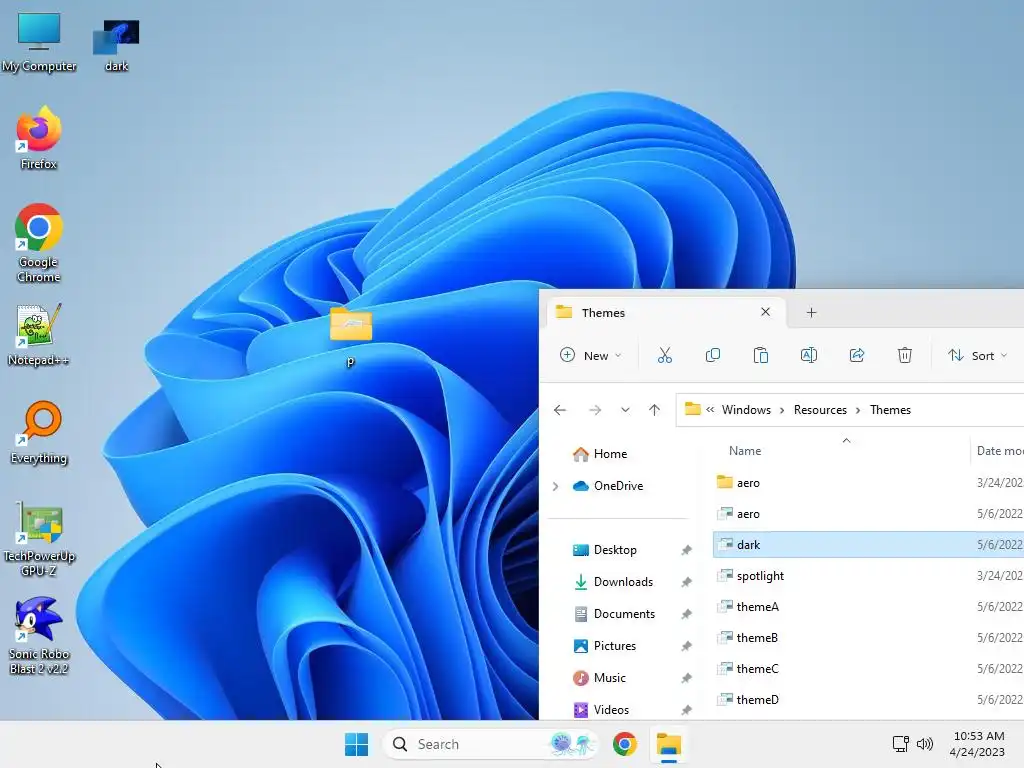
Task: Open Chrome from the taskbar
Action: (625, 744)
